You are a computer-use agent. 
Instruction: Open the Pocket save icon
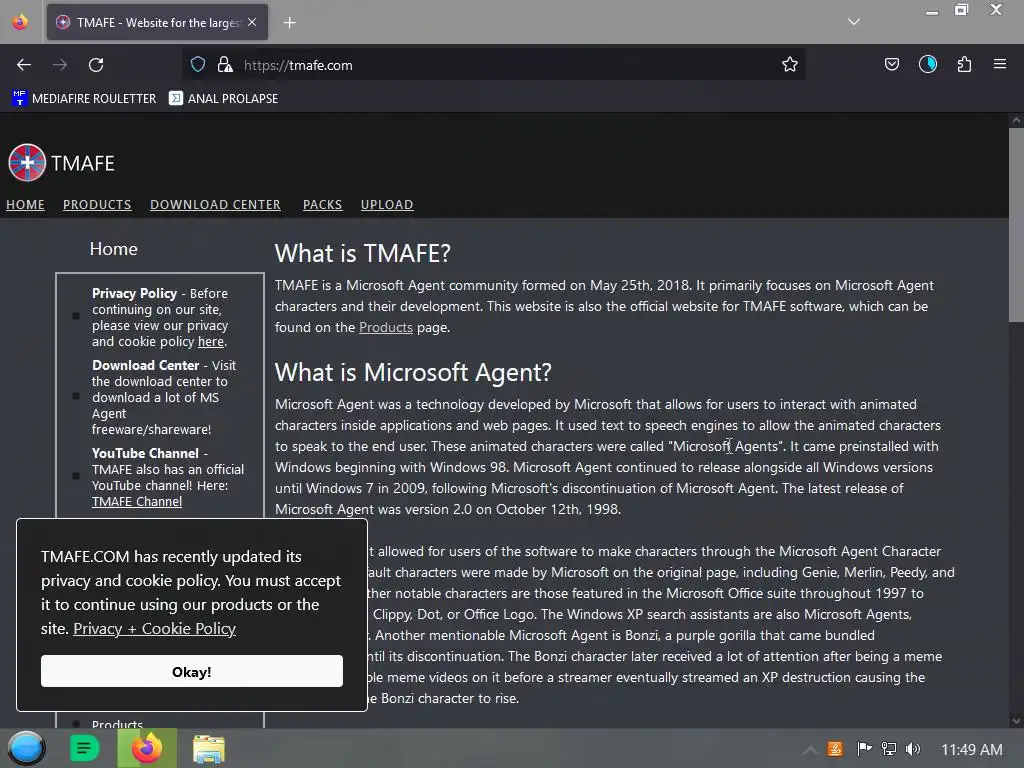pyautogui.click(x=891, y=65)
